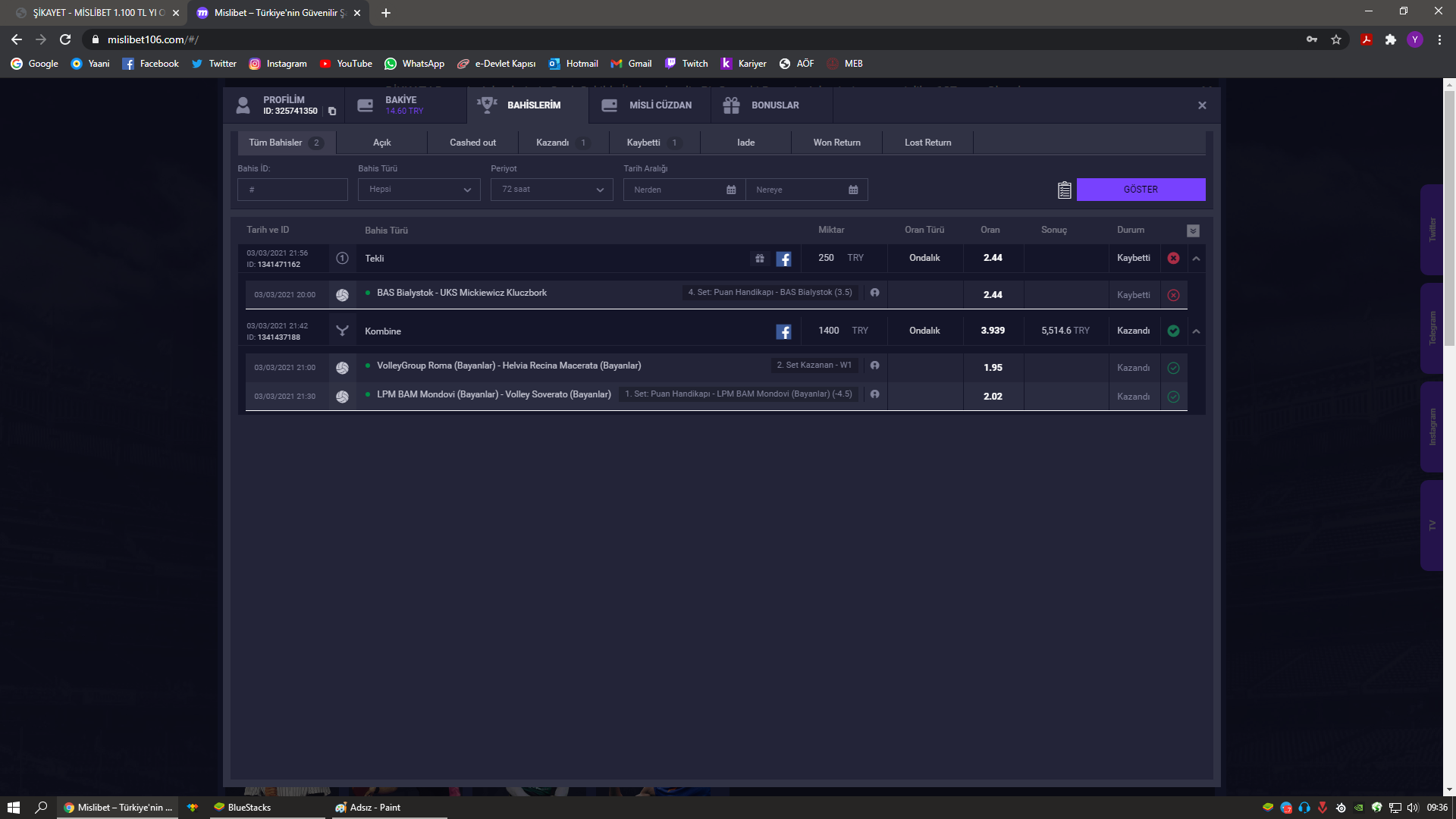Open the e-Devlet Kapısı bookmark
This screenshot has width=1456, height=819.
click(x=497, y=64)
